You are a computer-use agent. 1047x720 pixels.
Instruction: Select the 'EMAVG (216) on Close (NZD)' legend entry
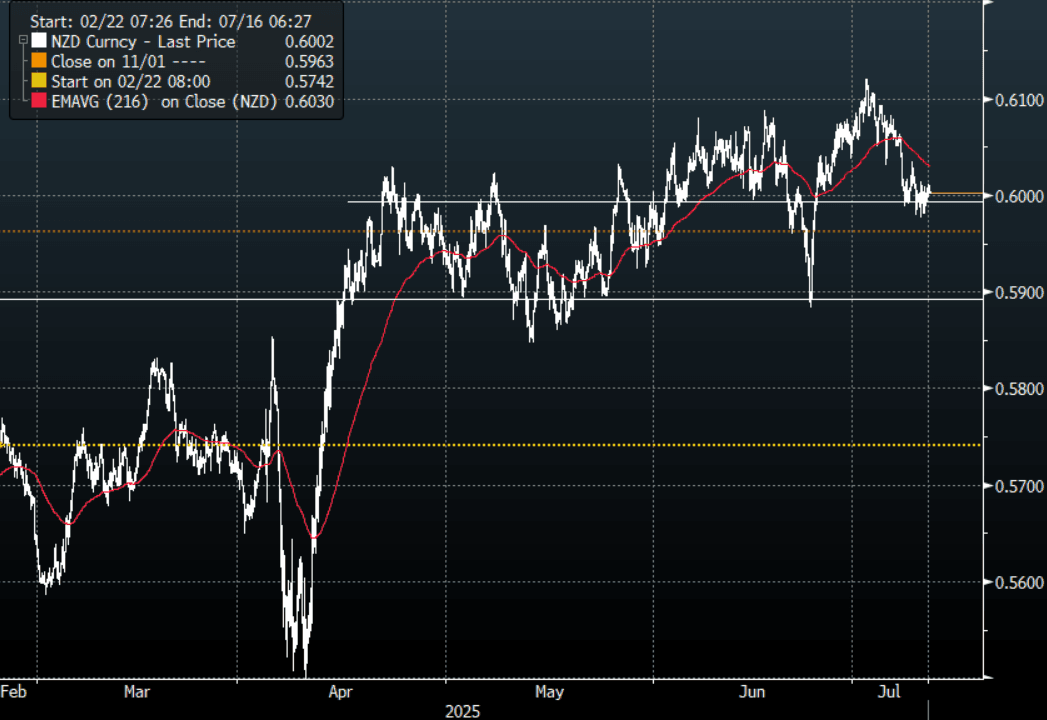click(164, 102)
